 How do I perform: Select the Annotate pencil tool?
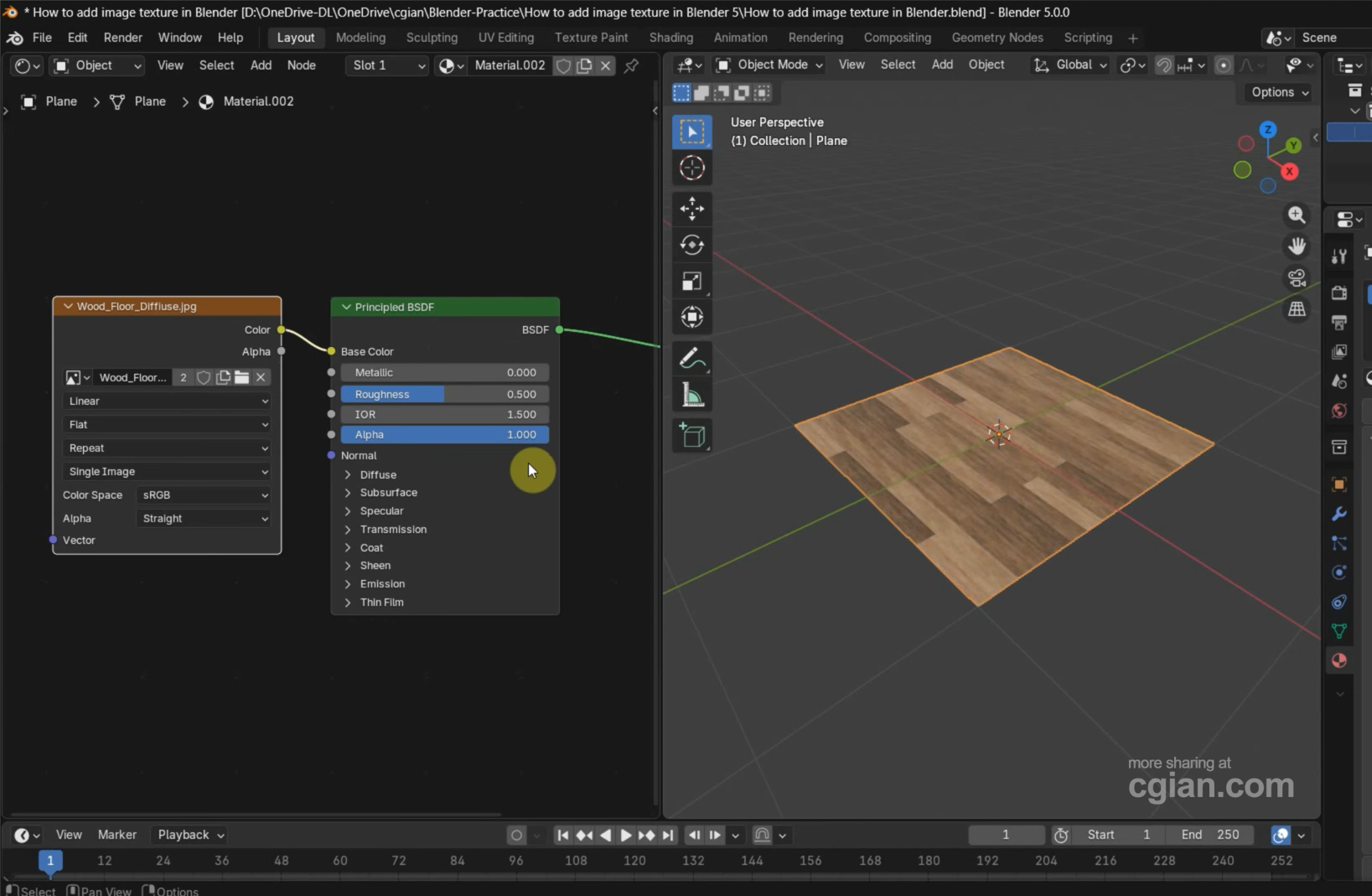click(691, 358)
